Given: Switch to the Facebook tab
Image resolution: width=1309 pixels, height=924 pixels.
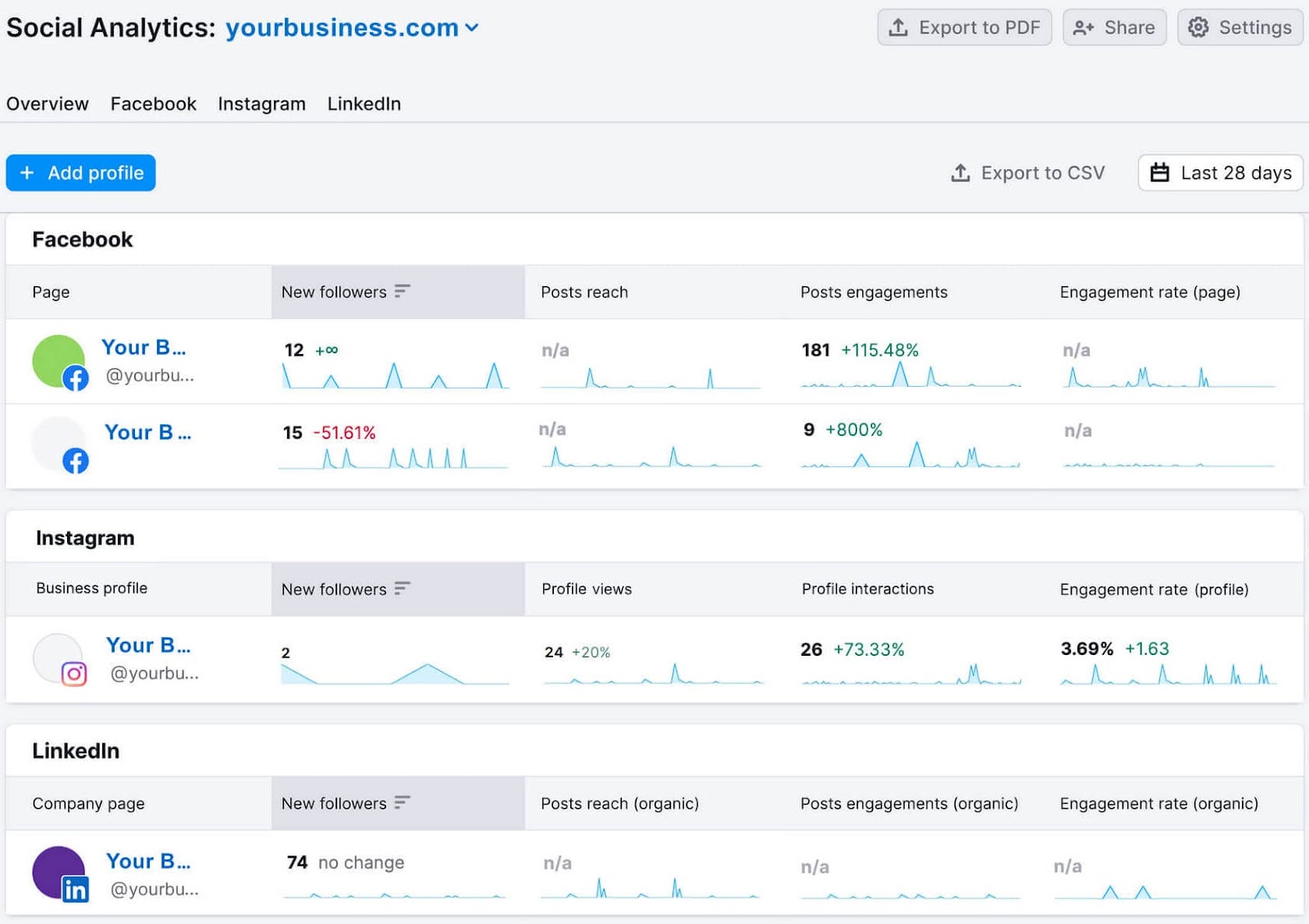Looking at the screenshot, I should [153, 104].
